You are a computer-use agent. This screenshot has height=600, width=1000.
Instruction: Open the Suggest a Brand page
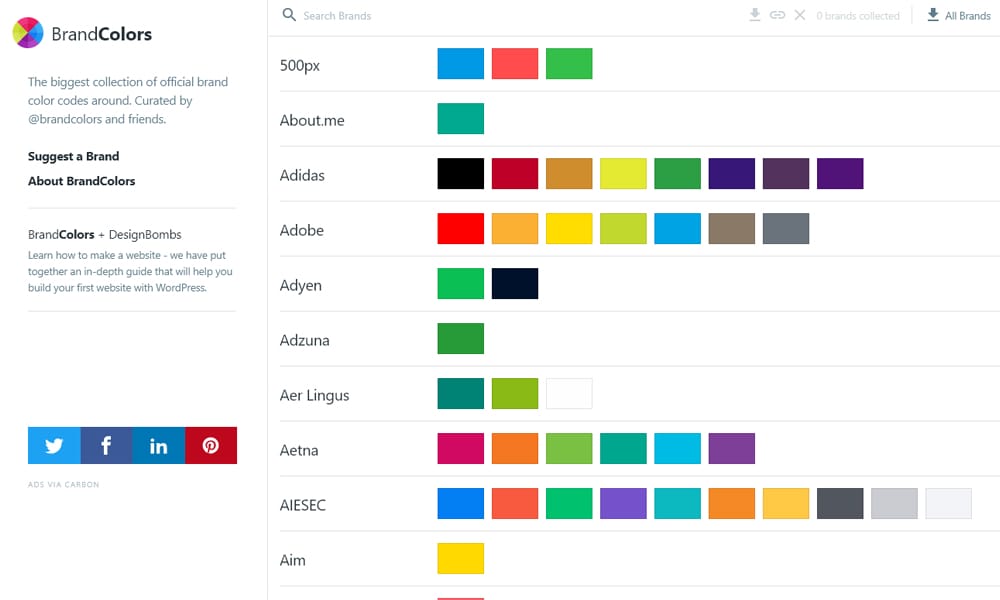pyautogui.click(x=73, y=157)
